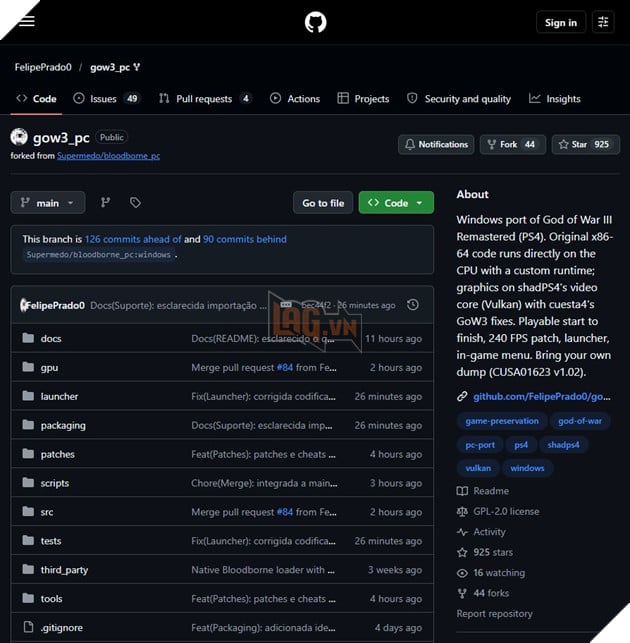The width and height of the screenshot is (630, 643).
Task: Switch to the Code tab
Action: (37, 99)
